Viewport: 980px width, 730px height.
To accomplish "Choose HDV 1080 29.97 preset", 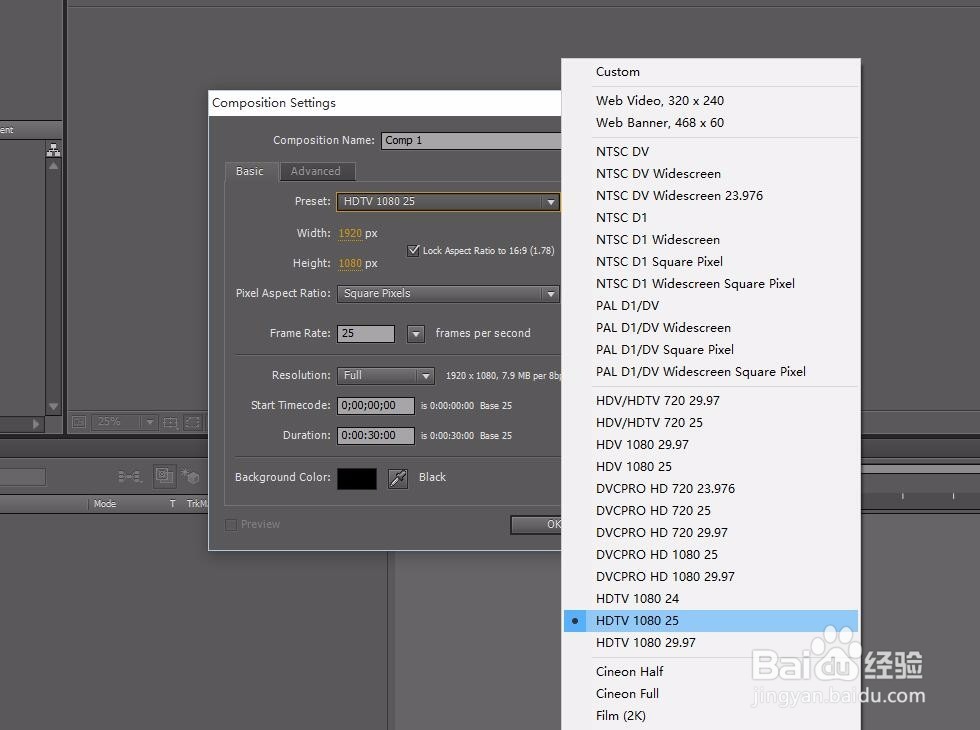I will [711, 444].
